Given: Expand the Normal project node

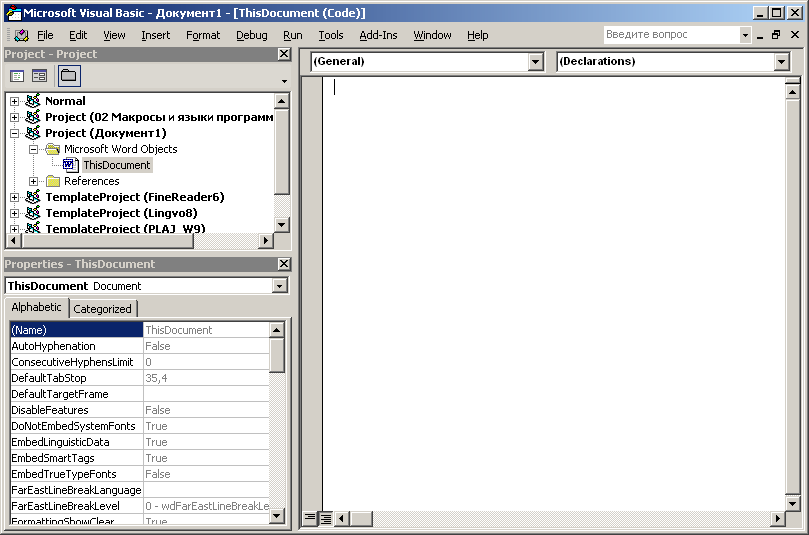Looking at the screenshot, I should [14, 102].
